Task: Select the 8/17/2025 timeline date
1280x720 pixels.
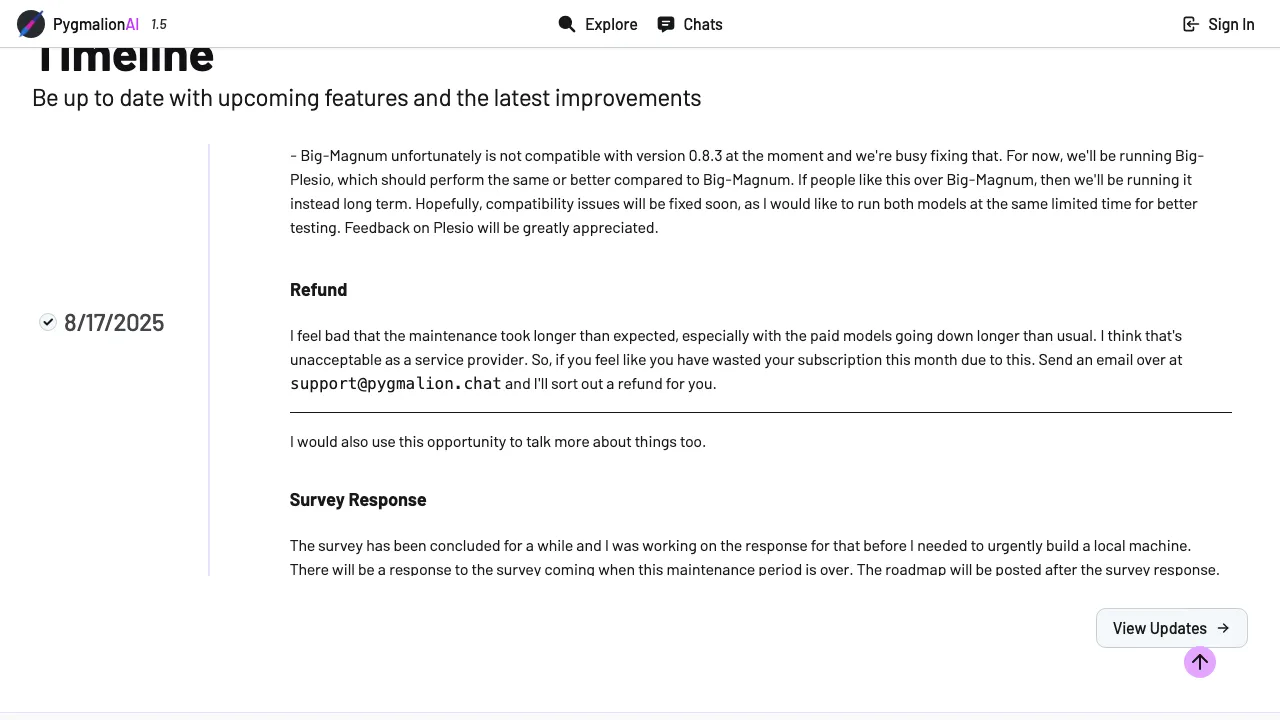Action: click(x=114, y=322)
